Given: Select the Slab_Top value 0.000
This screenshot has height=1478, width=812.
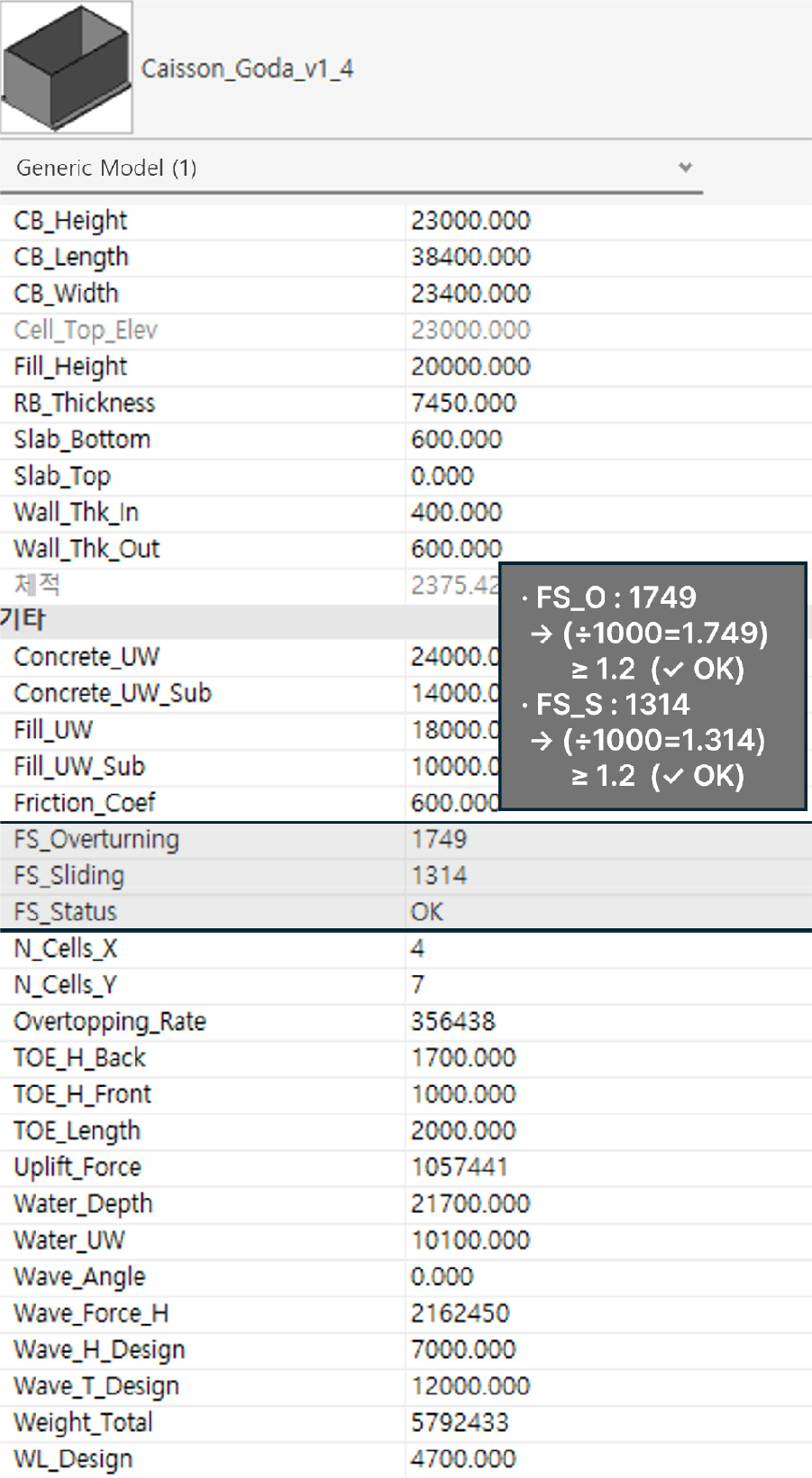Looking at the screenshot, I should pyautogui.click(x=442, y=476).
